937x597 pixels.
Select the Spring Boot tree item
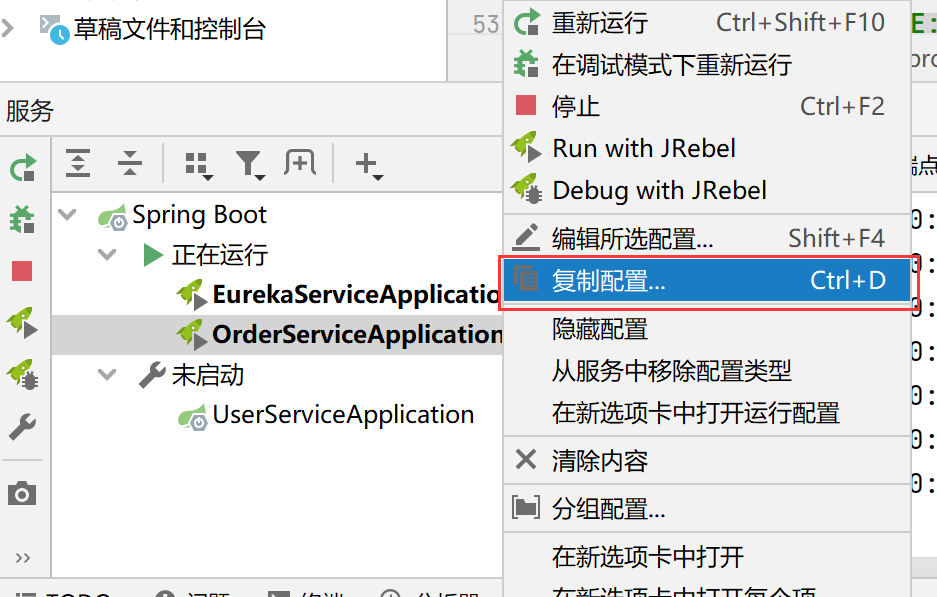click(x=199, y=215)
